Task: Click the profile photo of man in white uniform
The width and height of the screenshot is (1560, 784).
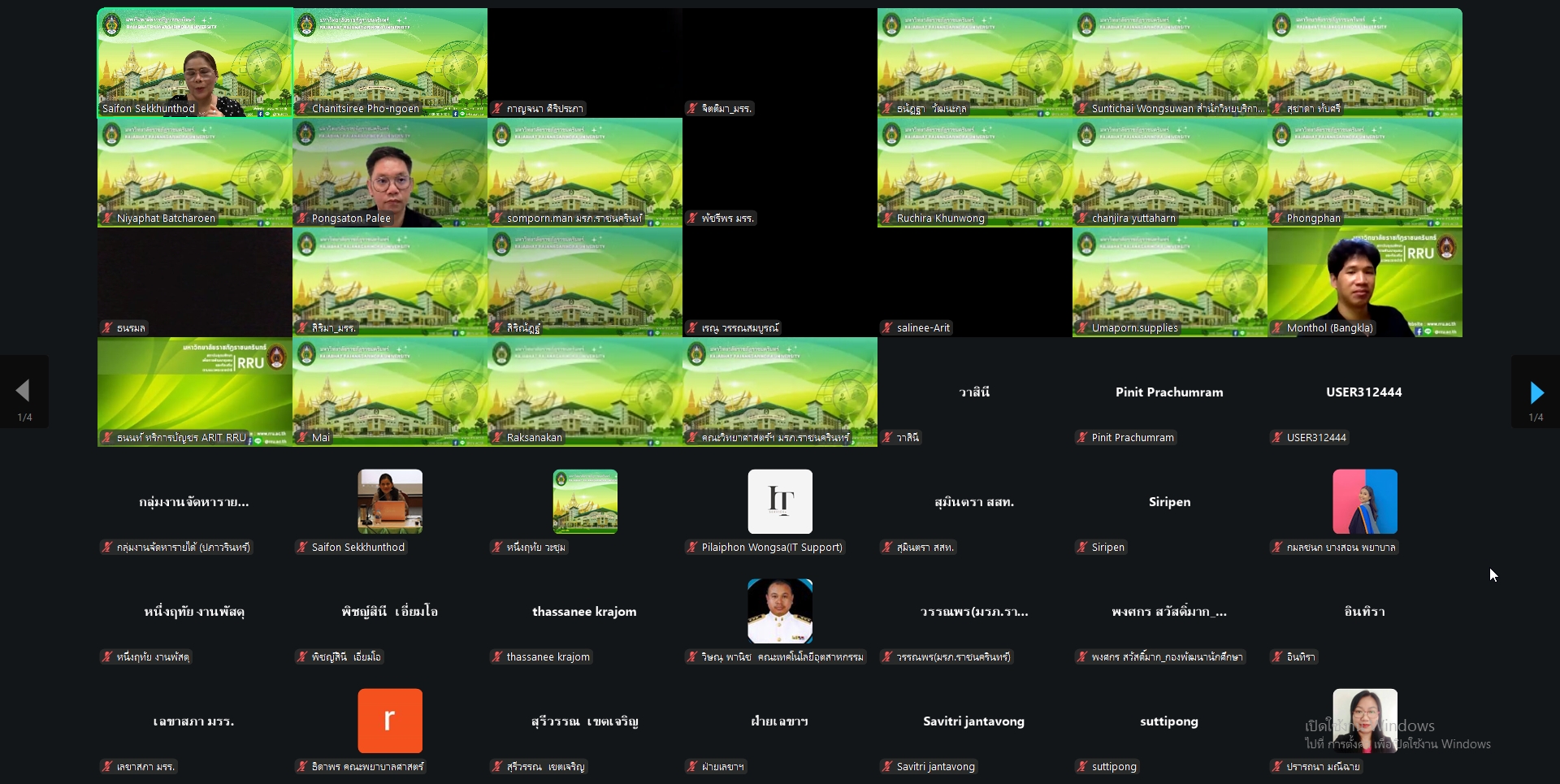Action: tap(780, 611)
